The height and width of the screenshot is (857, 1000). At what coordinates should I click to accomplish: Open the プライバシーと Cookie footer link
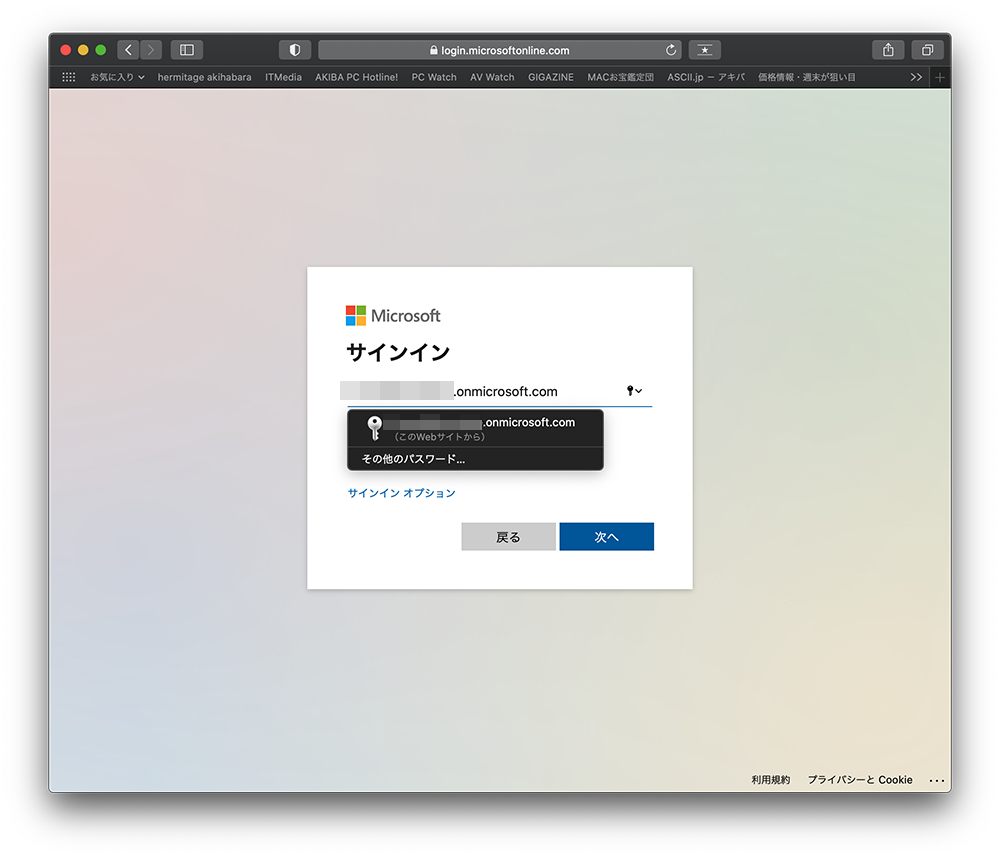[x=860, y=780]
